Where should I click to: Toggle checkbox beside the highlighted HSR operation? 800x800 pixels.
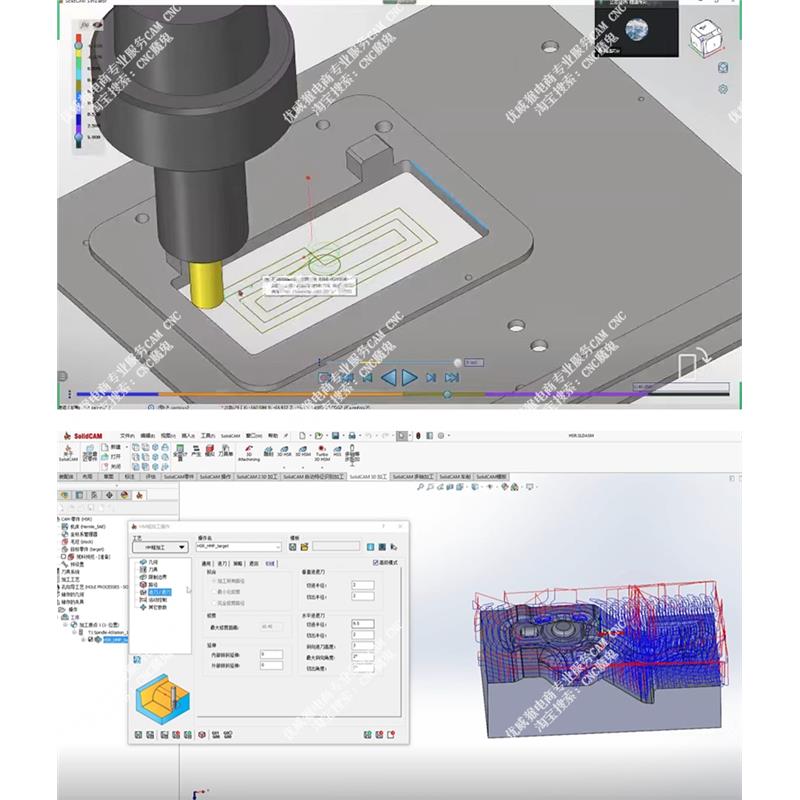91,639
